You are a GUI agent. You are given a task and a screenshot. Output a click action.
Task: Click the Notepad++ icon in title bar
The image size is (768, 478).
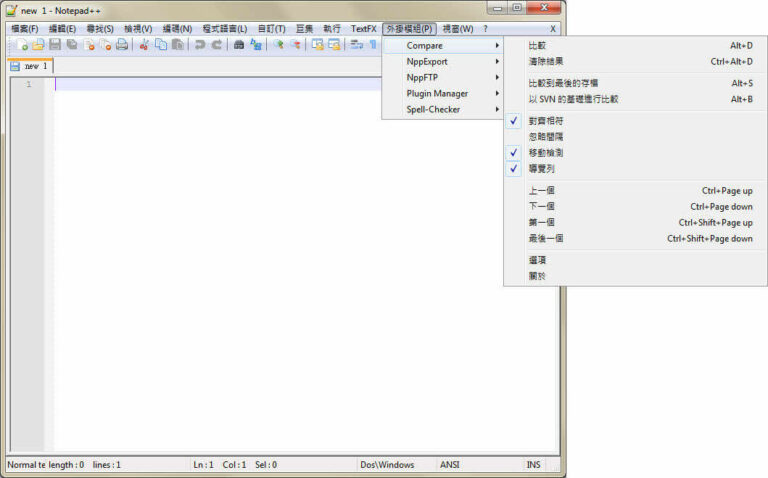[x=11, y=10]
